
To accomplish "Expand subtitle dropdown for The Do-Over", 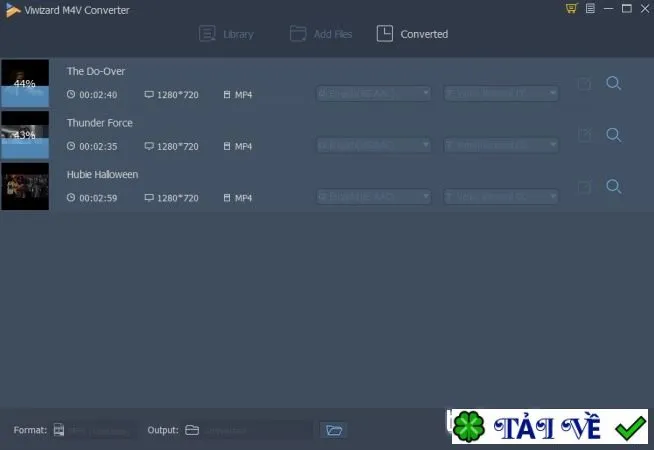I will [x=501, y=93].
